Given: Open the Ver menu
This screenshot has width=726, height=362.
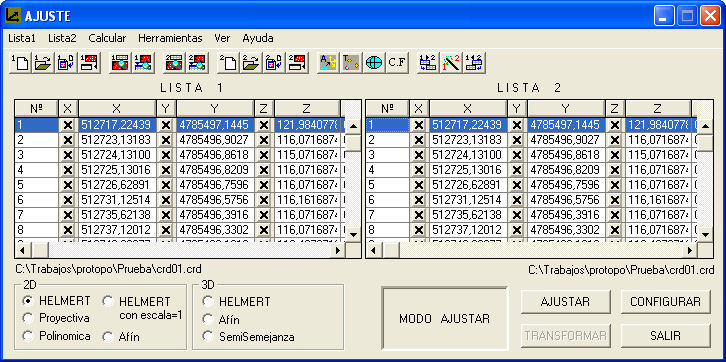Looking at the screenshot, I should [222, 38].
